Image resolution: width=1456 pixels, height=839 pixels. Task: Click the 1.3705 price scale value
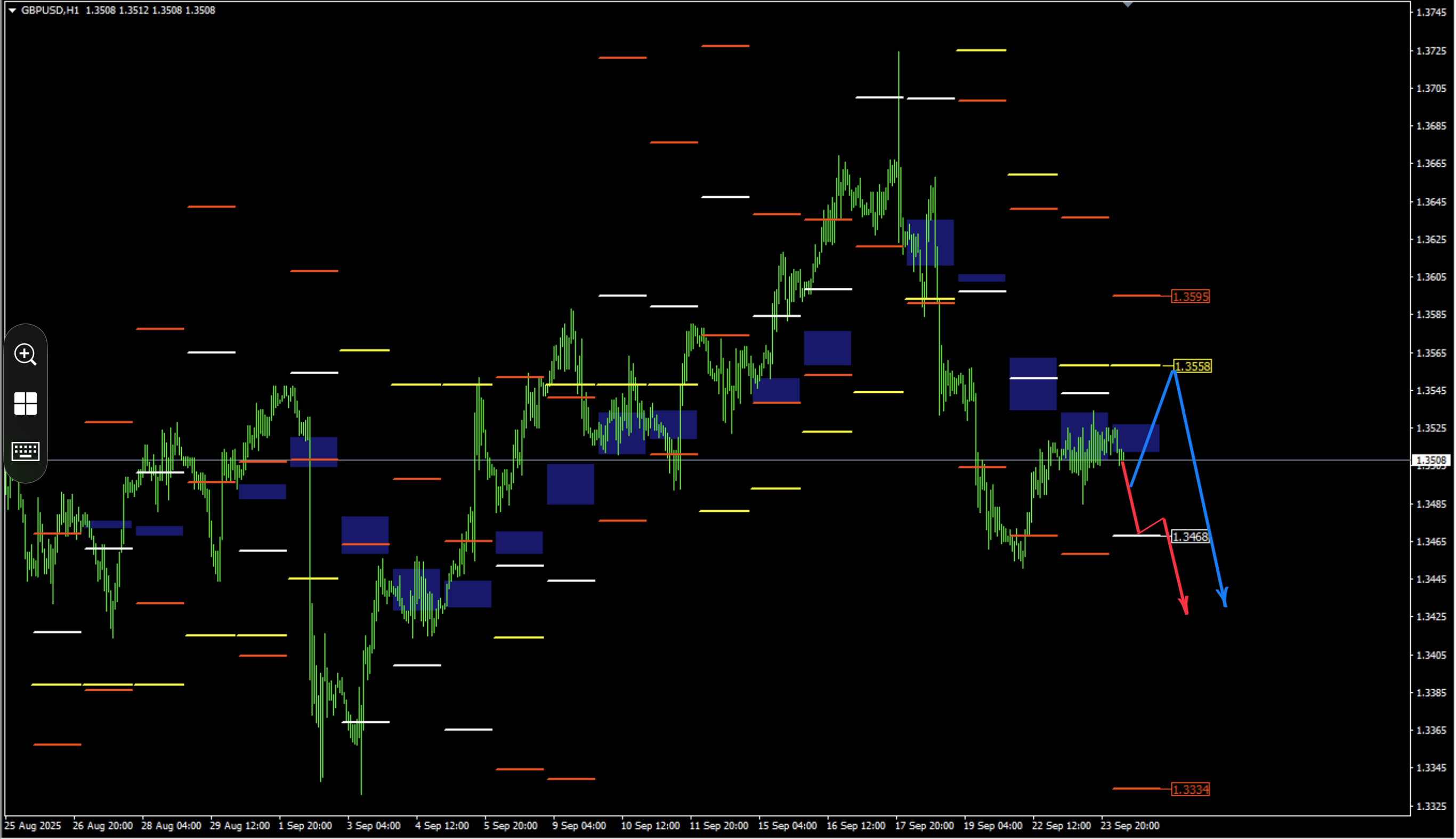pyautogui.click(x=1430, y=88)
